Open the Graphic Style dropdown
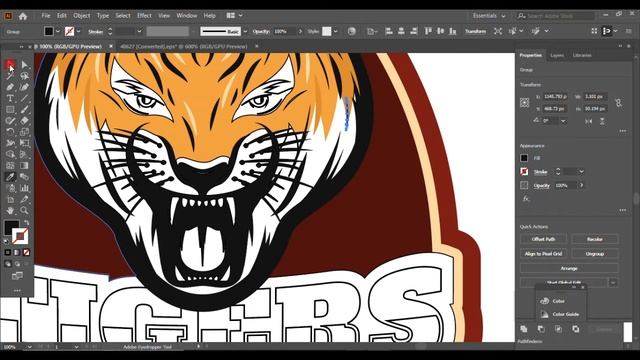 (336, 31)
